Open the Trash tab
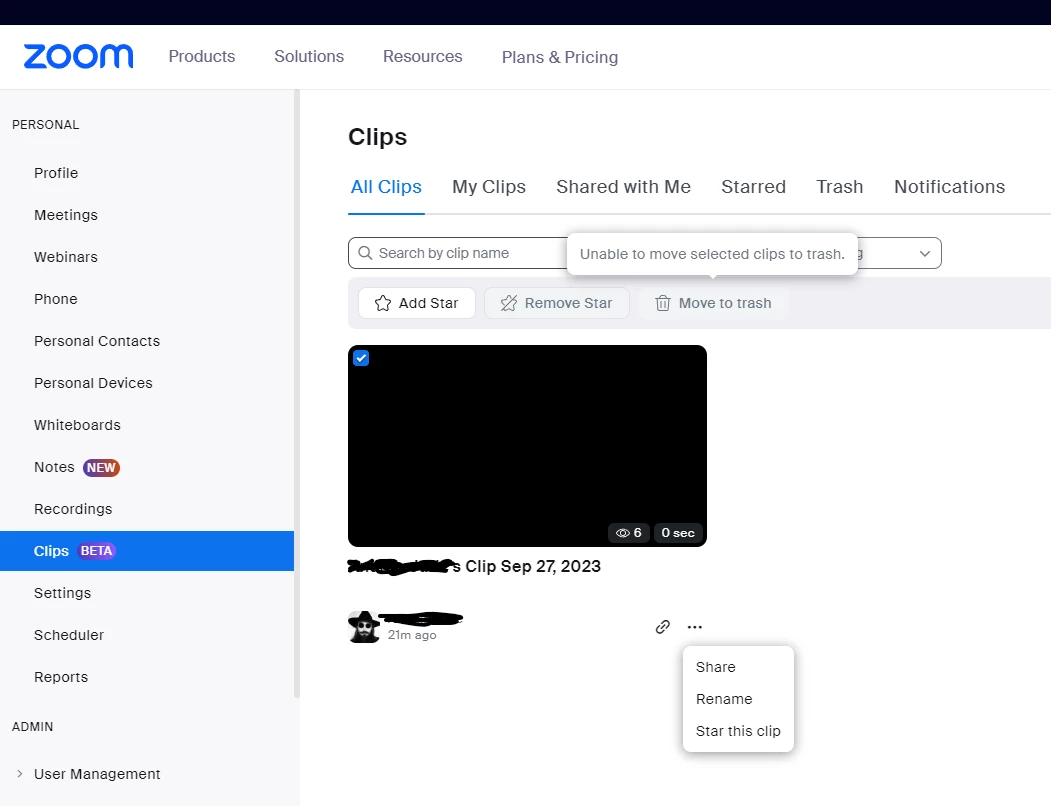The height and width of the screenshot is (806, 1051). pyautogui.click(x=839, y=187)
